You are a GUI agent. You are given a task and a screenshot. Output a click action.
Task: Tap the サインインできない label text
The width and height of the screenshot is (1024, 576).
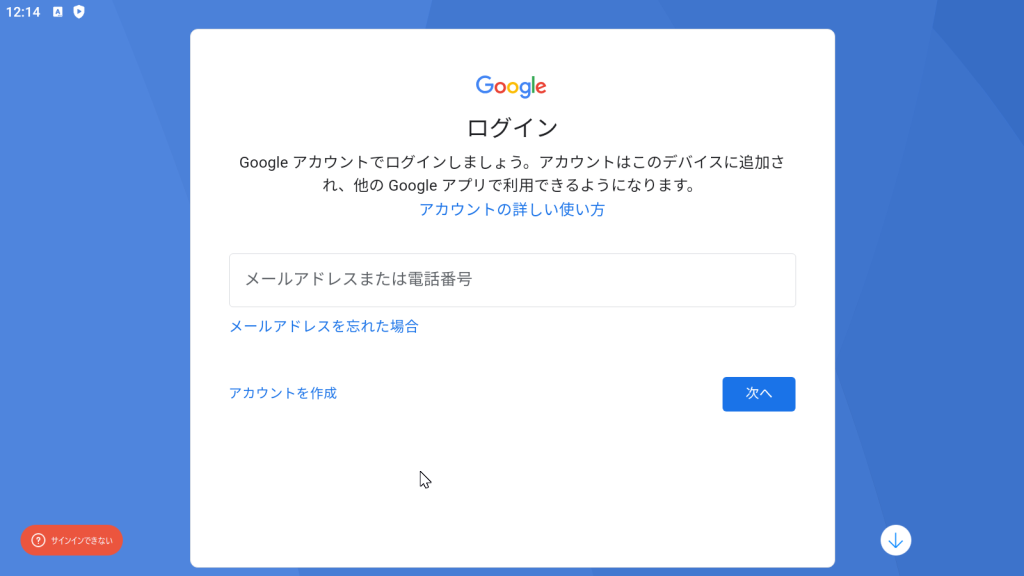pyautogui.click(x=82, y=540)
